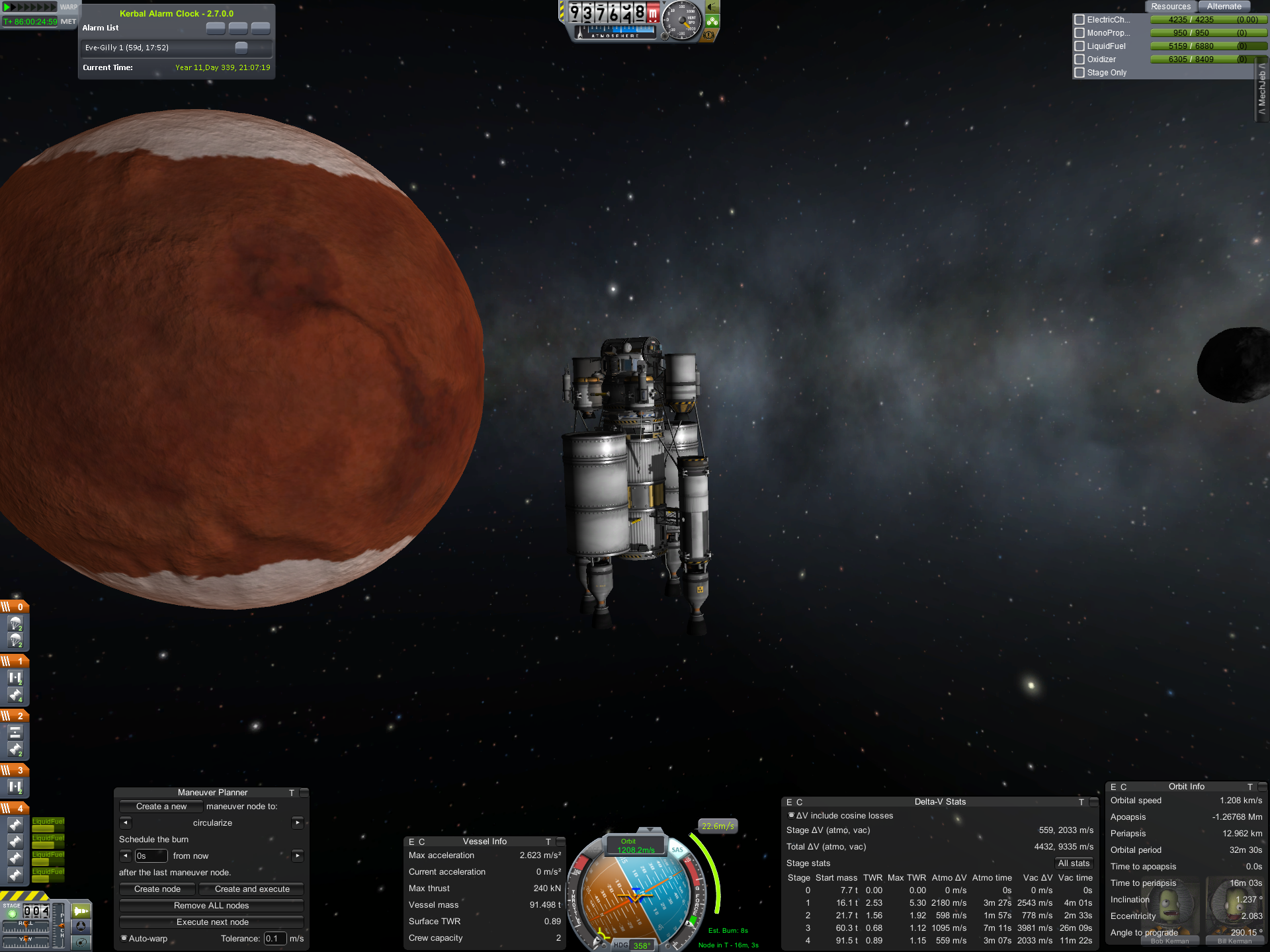Select the decoupler icon in stage 1
Viewport: 1270px width, 952px height.
point(15,678)
